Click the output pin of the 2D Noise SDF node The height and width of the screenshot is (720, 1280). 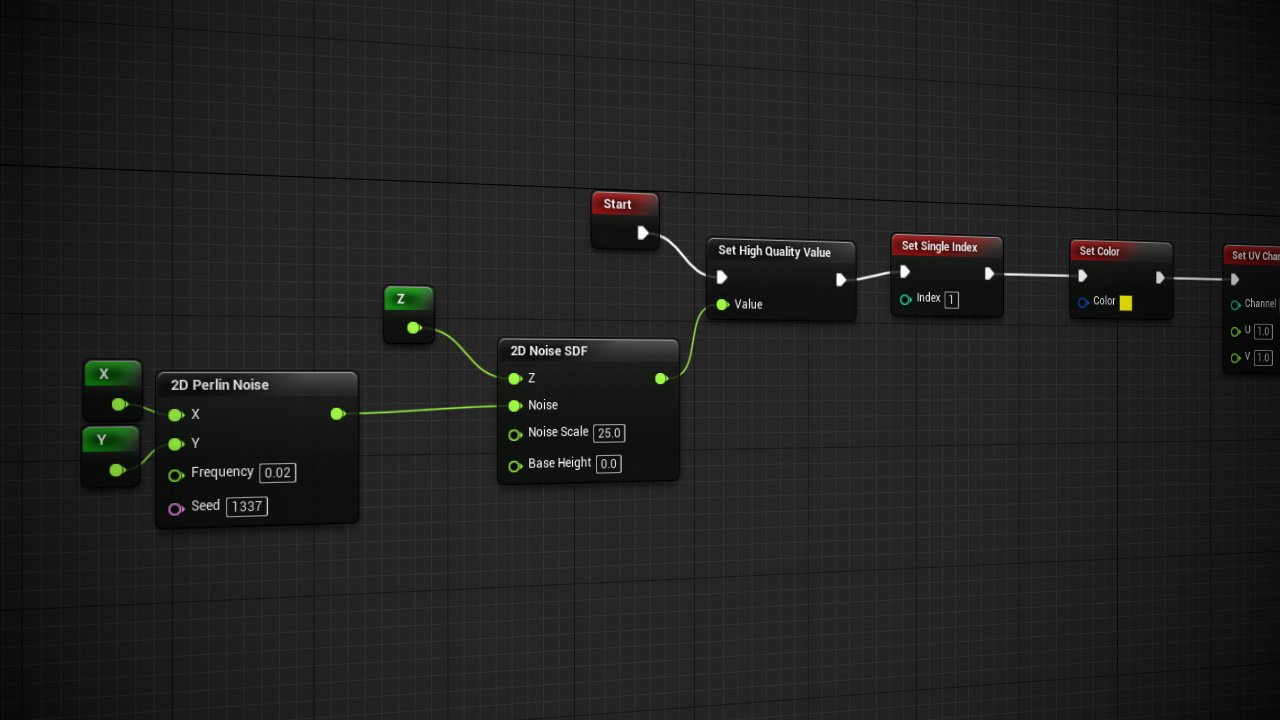point(661,378)
